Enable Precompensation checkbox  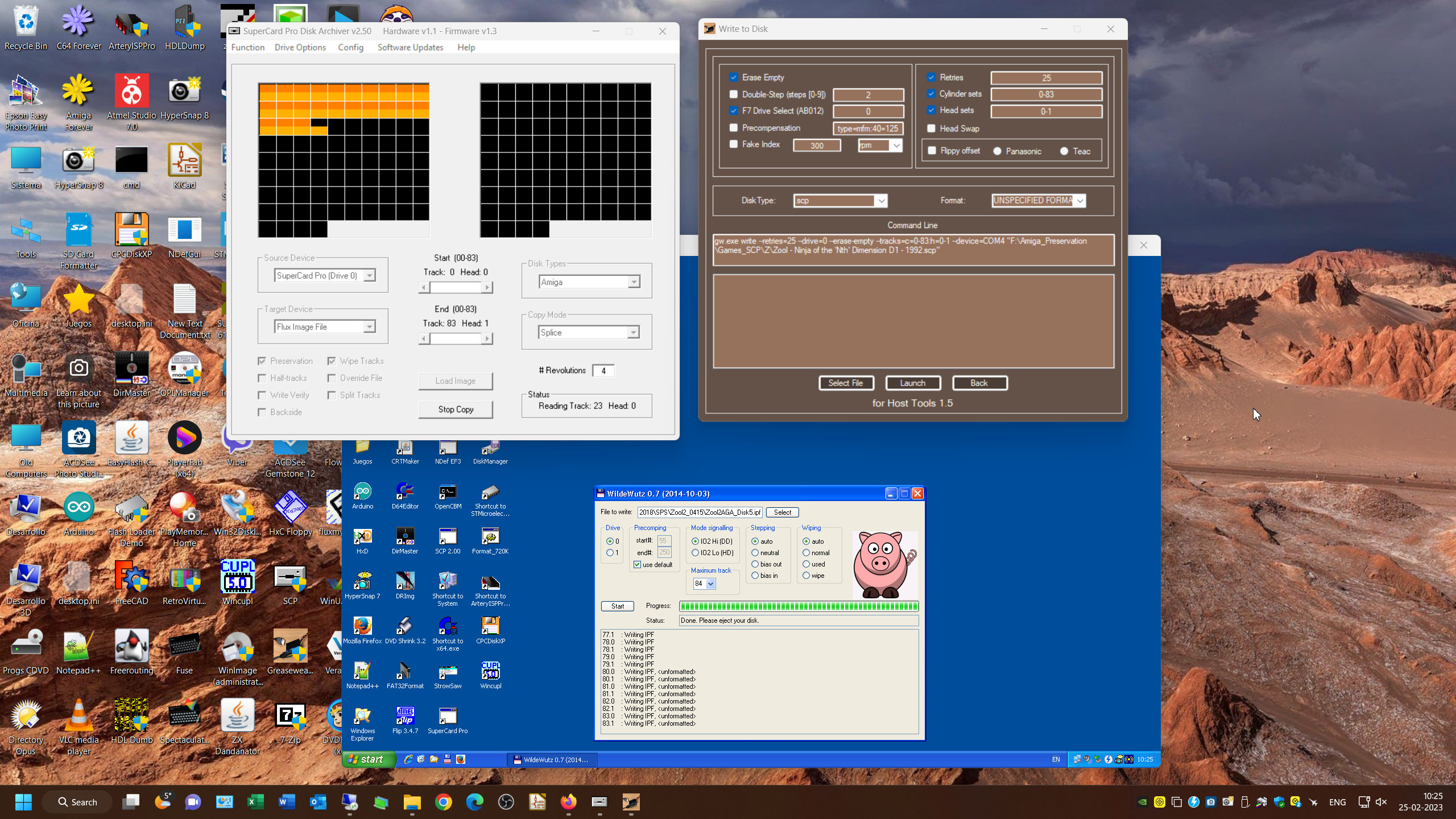pos(734,128)
